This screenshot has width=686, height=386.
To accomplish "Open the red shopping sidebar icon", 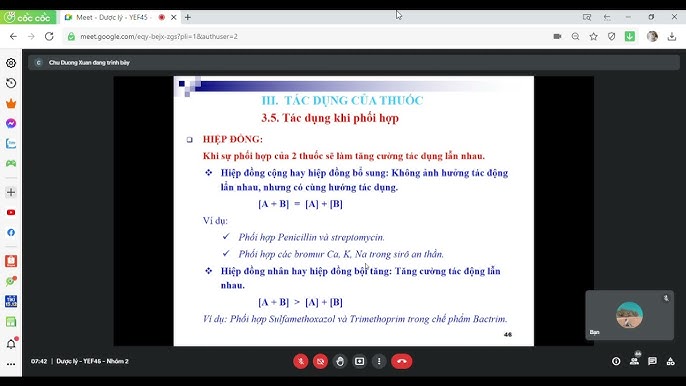I will click(11, 261).
